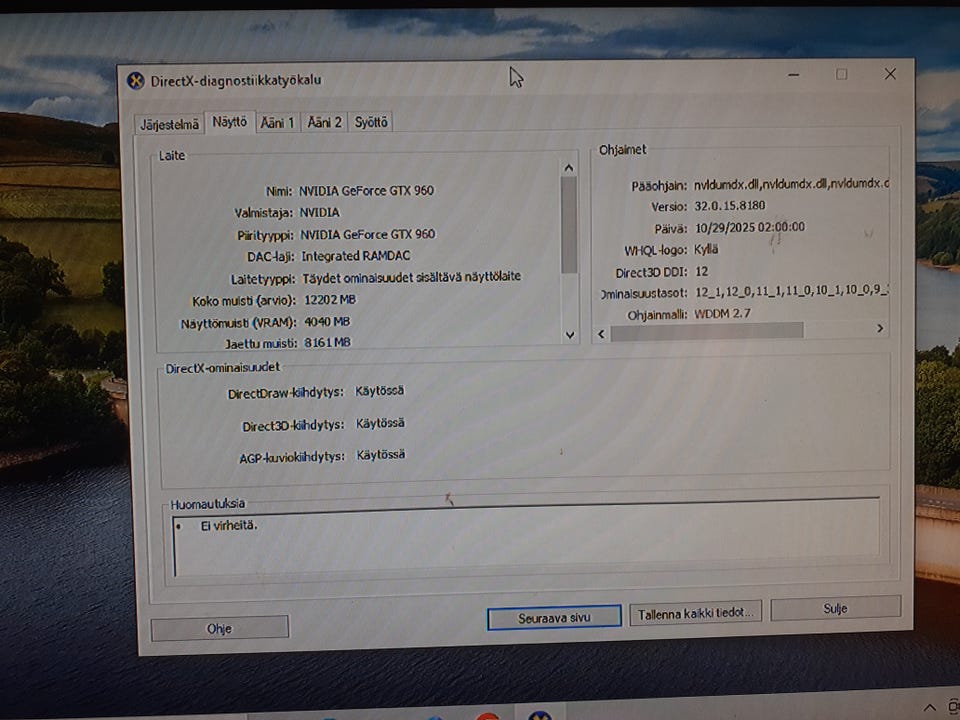960x720 pixels.
Task: Click Tallenna kaikki tiedot button
Action: click(x=696, y=613)
